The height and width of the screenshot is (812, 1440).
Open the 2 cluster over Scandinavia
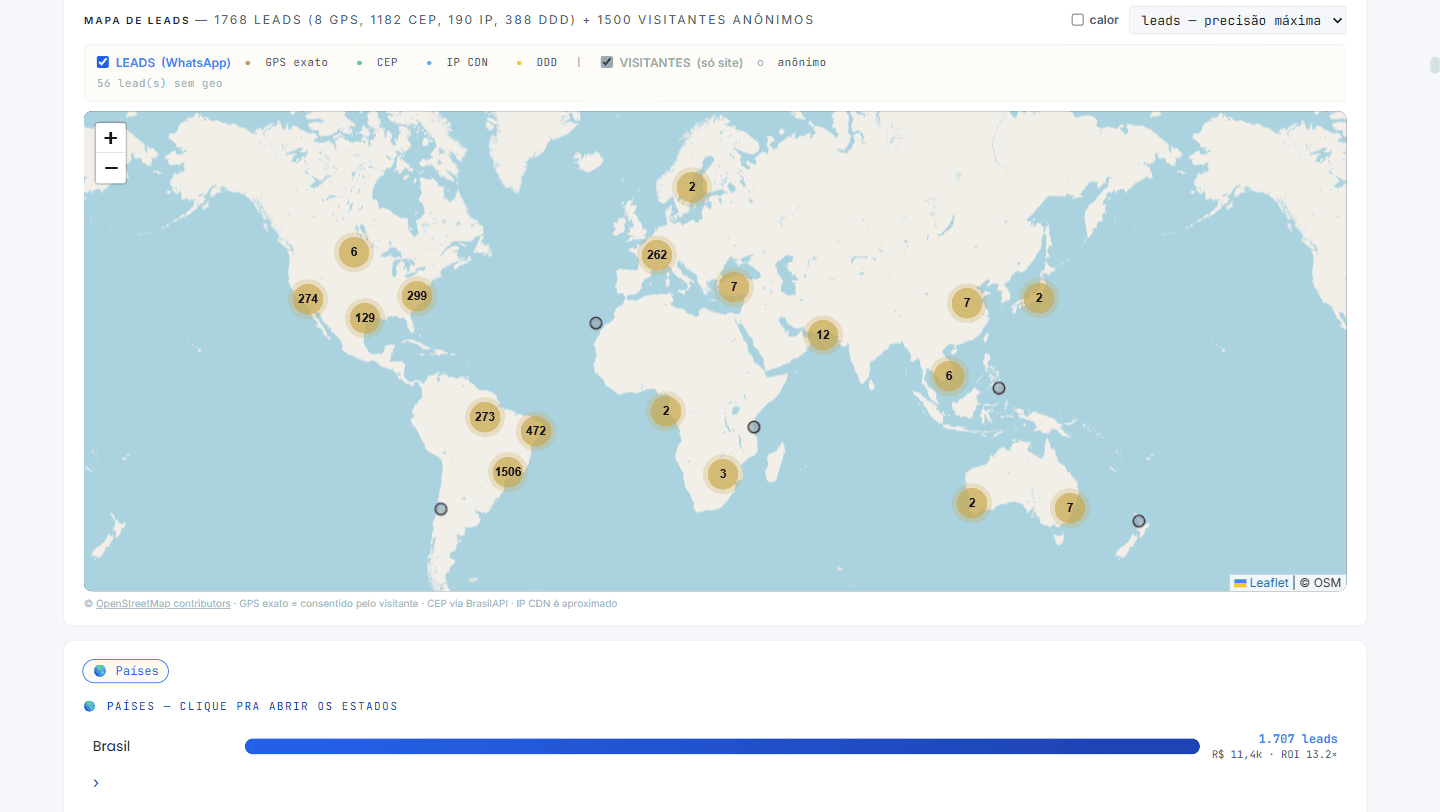coord(692,187)
